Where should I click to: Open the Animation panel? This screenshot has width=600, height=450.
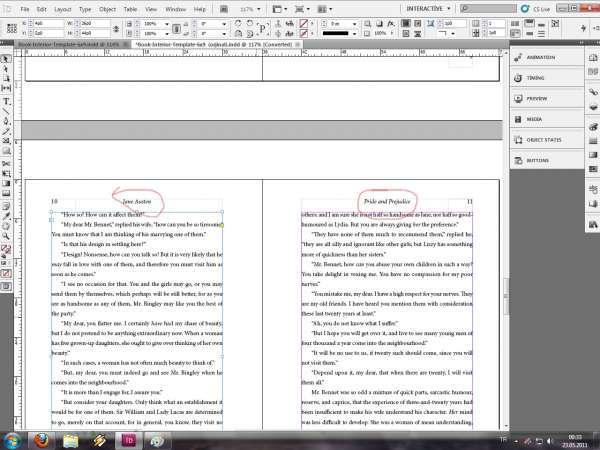tap(547, 57)
